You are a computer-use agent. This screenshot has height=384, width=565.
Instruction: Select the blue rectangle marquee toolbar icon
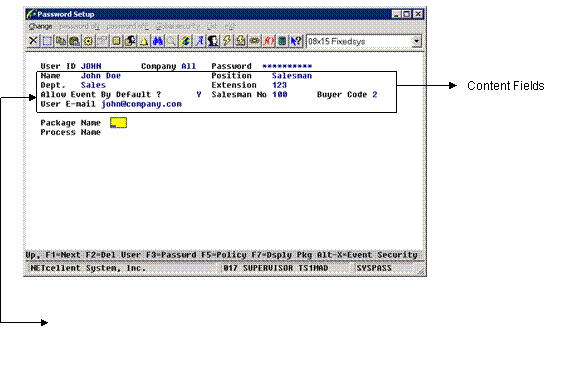(x=47, y=41)
